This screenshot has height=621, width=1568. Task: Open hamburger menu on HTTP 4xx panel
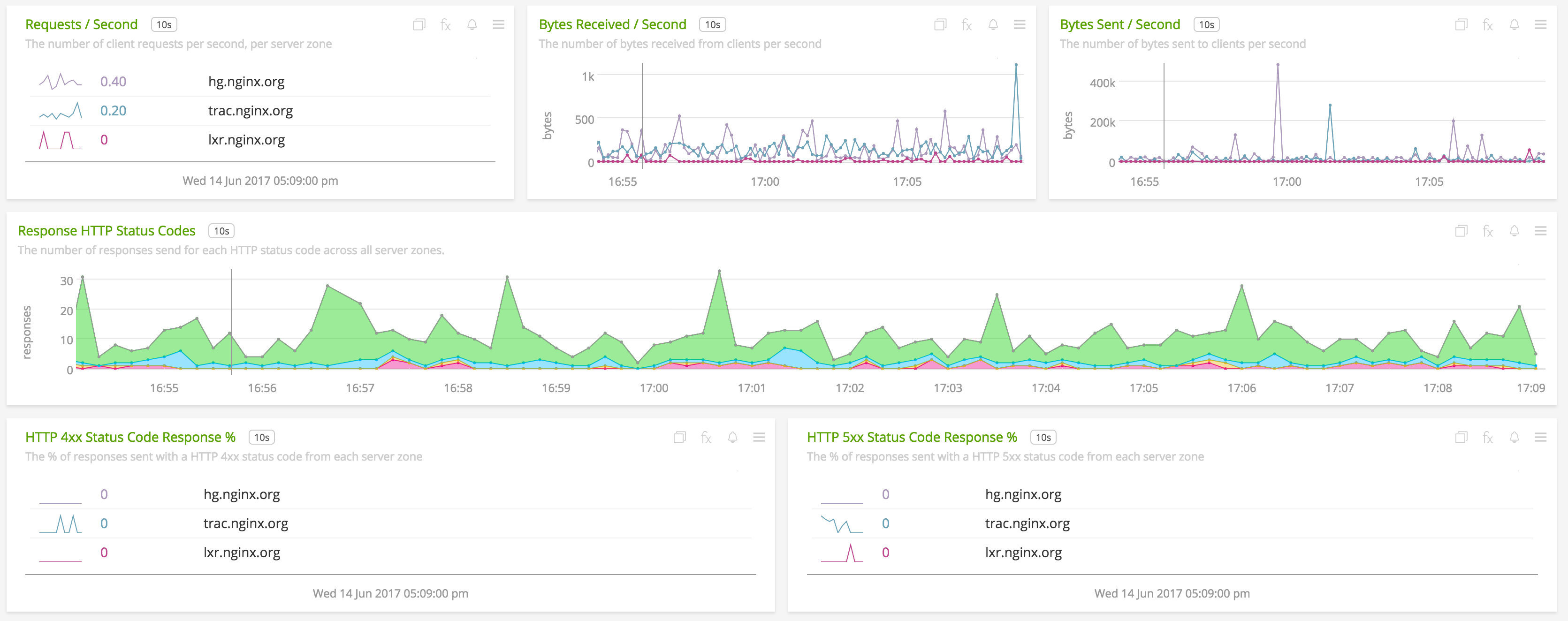coord(759,437)
